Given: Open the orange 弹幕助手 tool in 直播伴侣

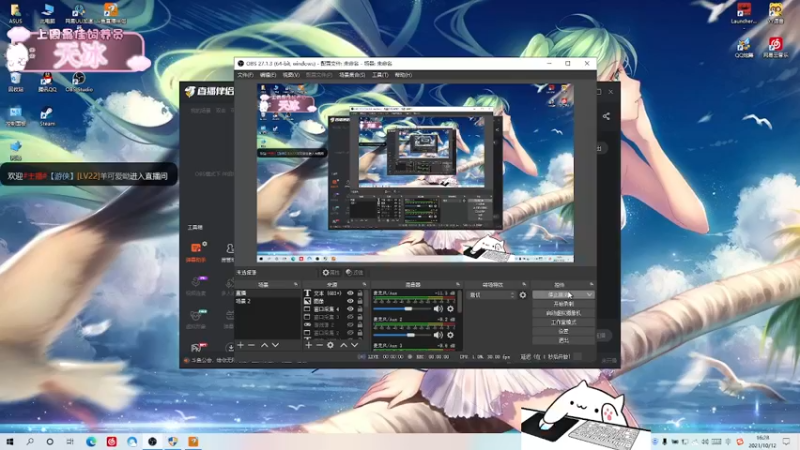Looking at the screenshot, I should pos(195,252).
